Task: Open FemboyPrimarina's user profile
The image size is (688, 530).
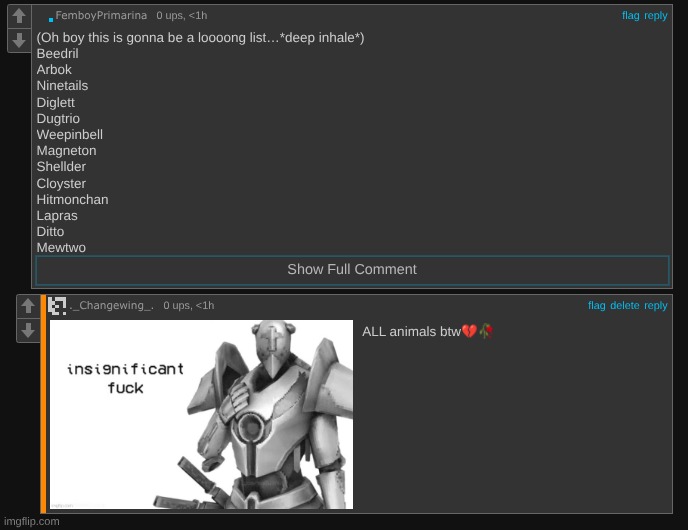Action: pyautogui.click(x=101, y=15)
